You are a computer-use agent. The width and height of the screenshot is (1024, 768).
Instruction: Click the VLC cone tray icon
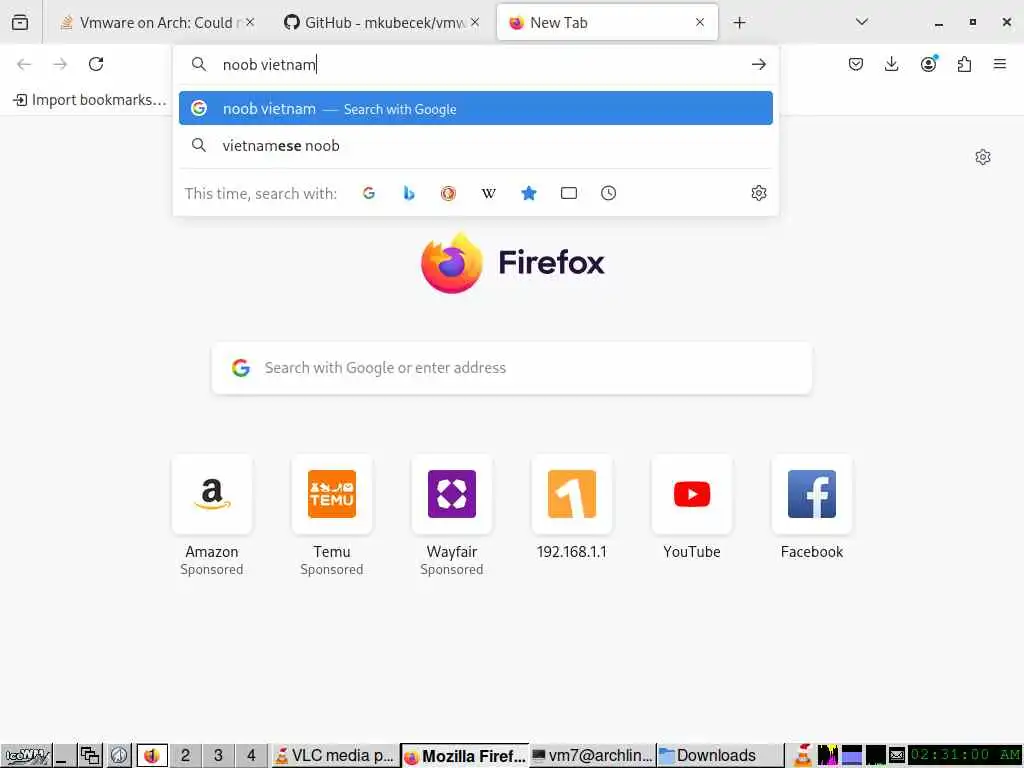coord(803,756)
